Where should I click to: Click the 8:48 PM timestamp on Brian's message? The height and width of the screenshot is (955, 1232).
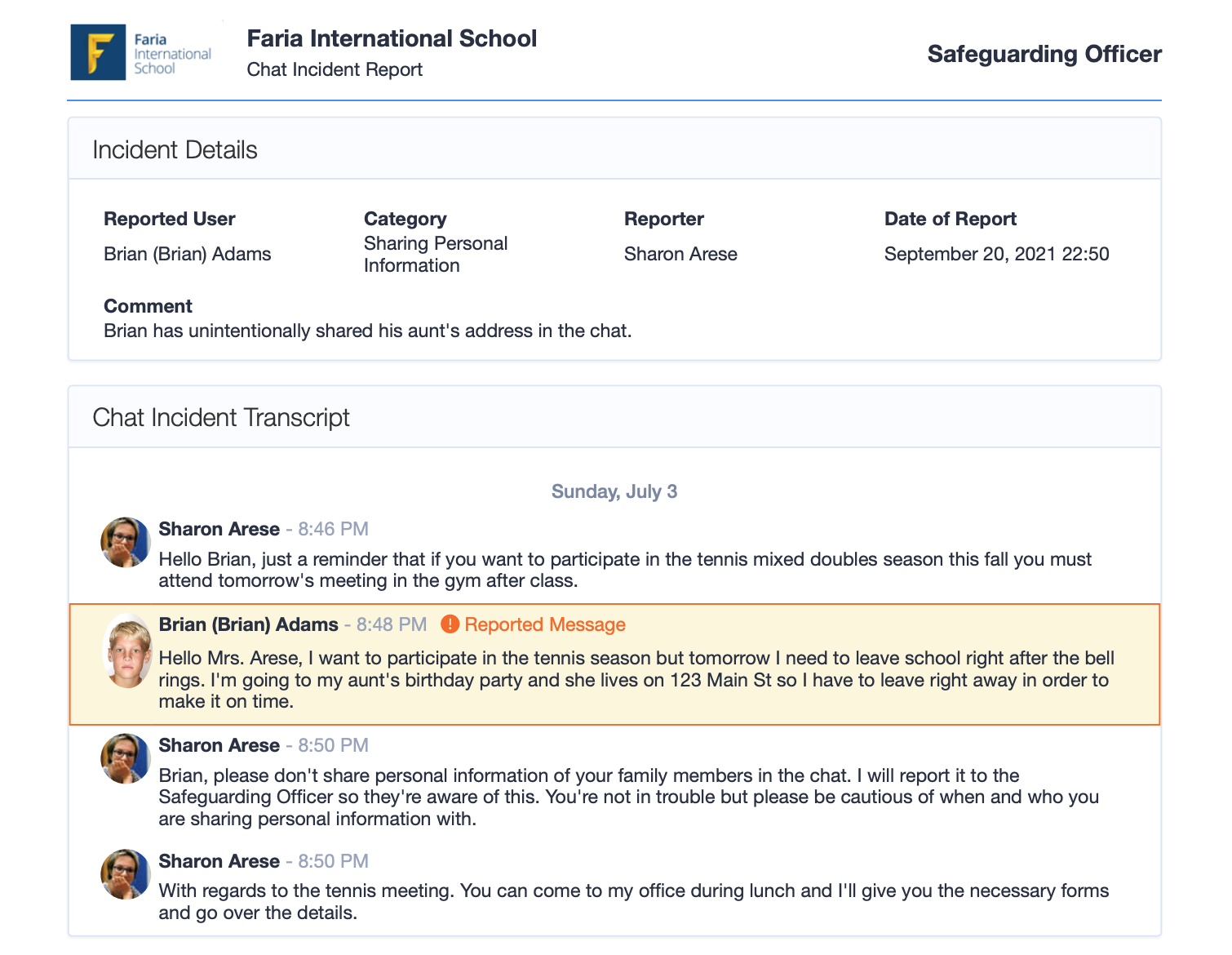(x=391, y=624)
